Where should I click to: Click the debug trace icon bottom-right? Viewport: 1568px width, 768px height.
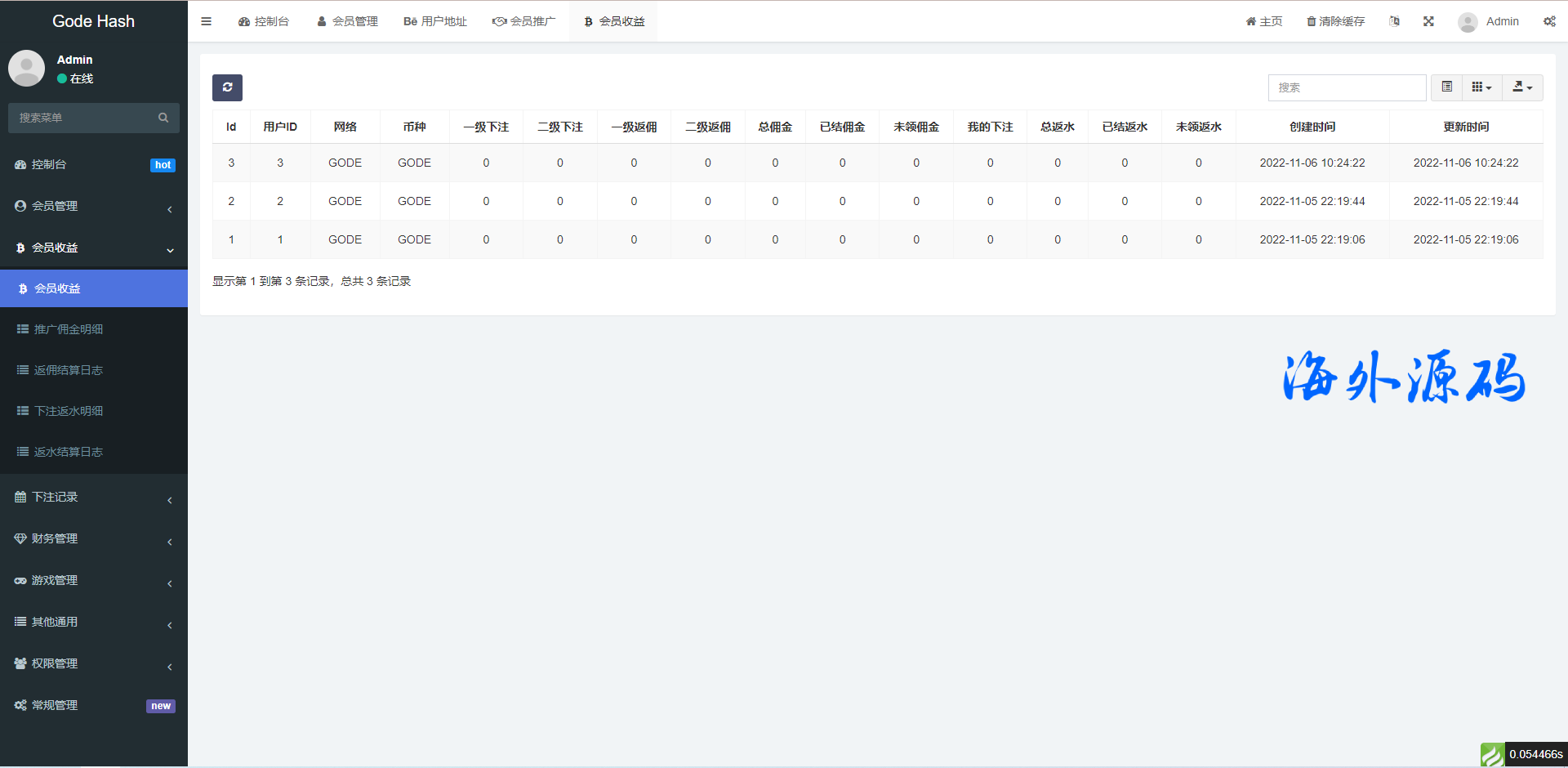pos(1492,754)
